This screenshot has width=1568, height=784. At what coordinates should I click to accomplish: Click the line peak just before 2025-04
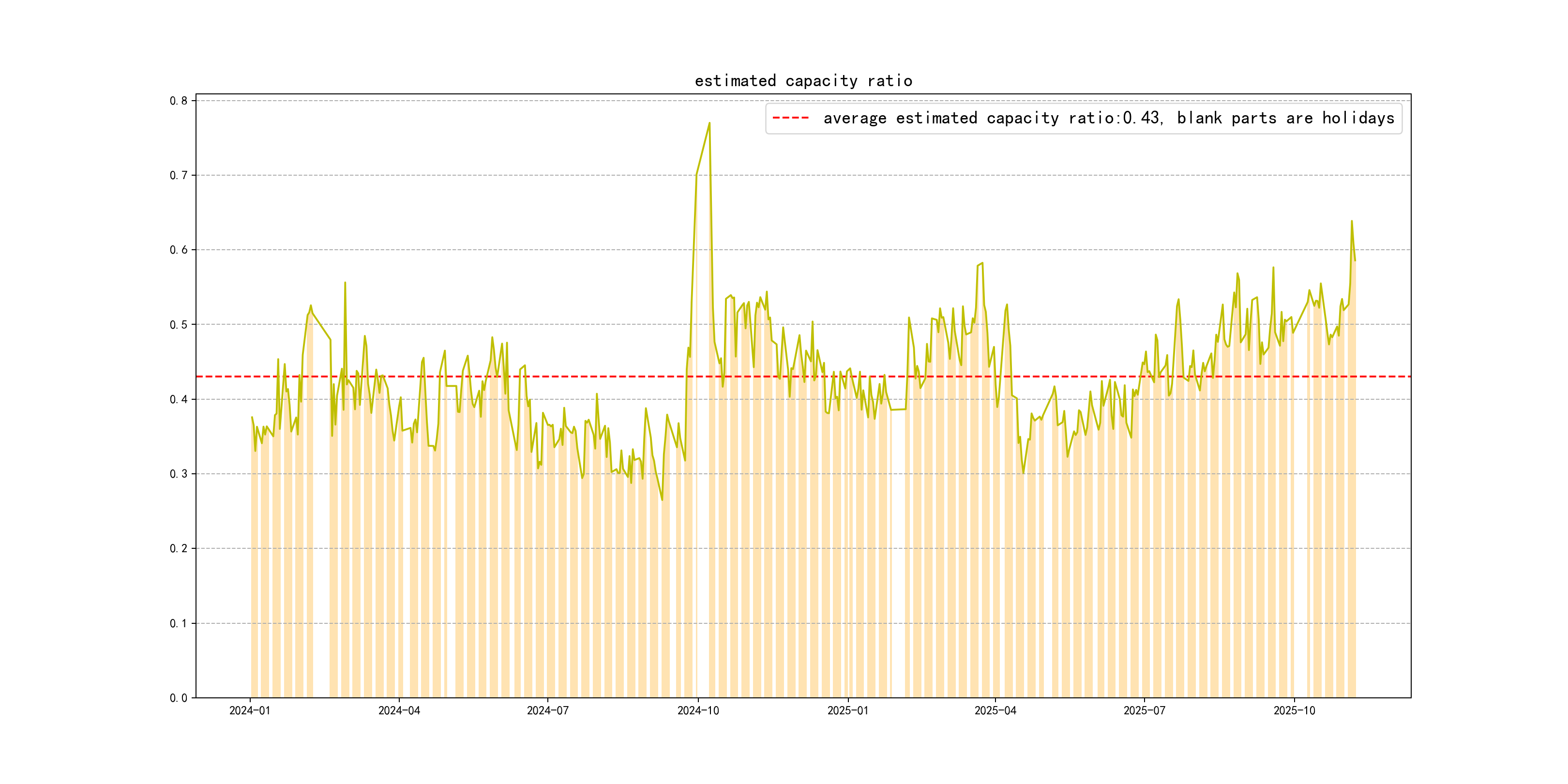(x=982, y=264)
